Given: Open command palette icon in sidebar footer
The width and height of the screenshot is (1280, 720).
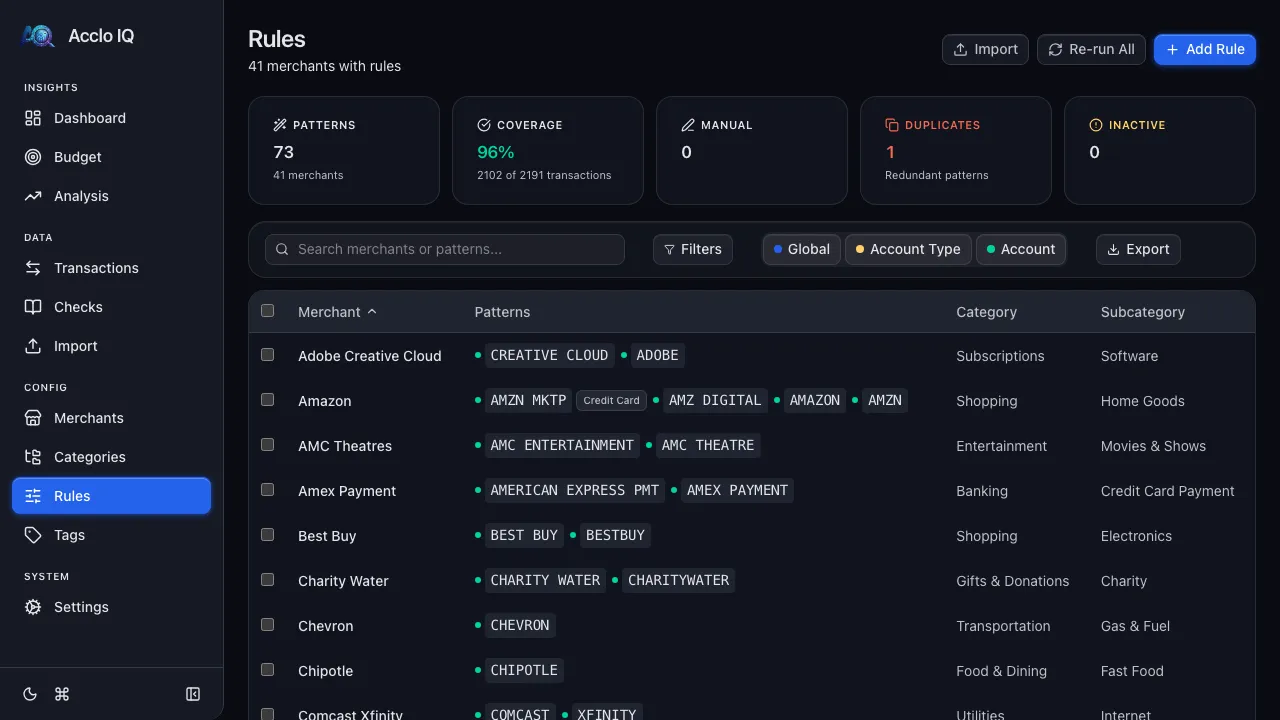Looking at the screenshot, I should (62, 694).
